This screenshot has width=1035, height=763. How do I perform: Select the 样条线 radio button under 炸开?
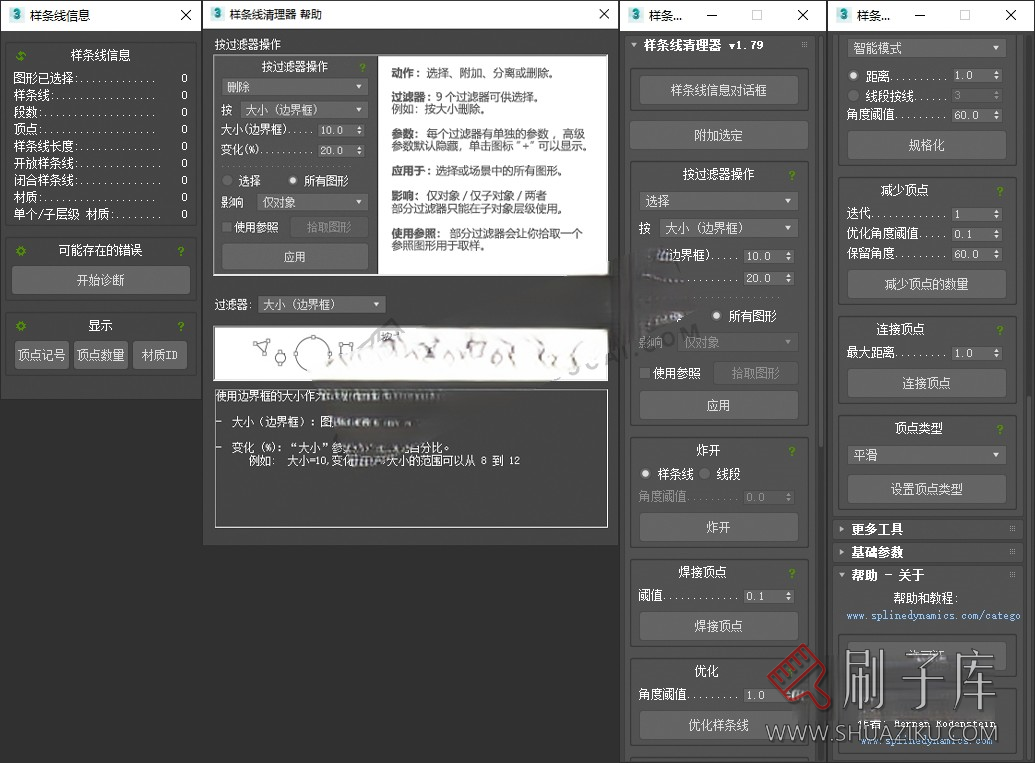[x=646, y=474]
